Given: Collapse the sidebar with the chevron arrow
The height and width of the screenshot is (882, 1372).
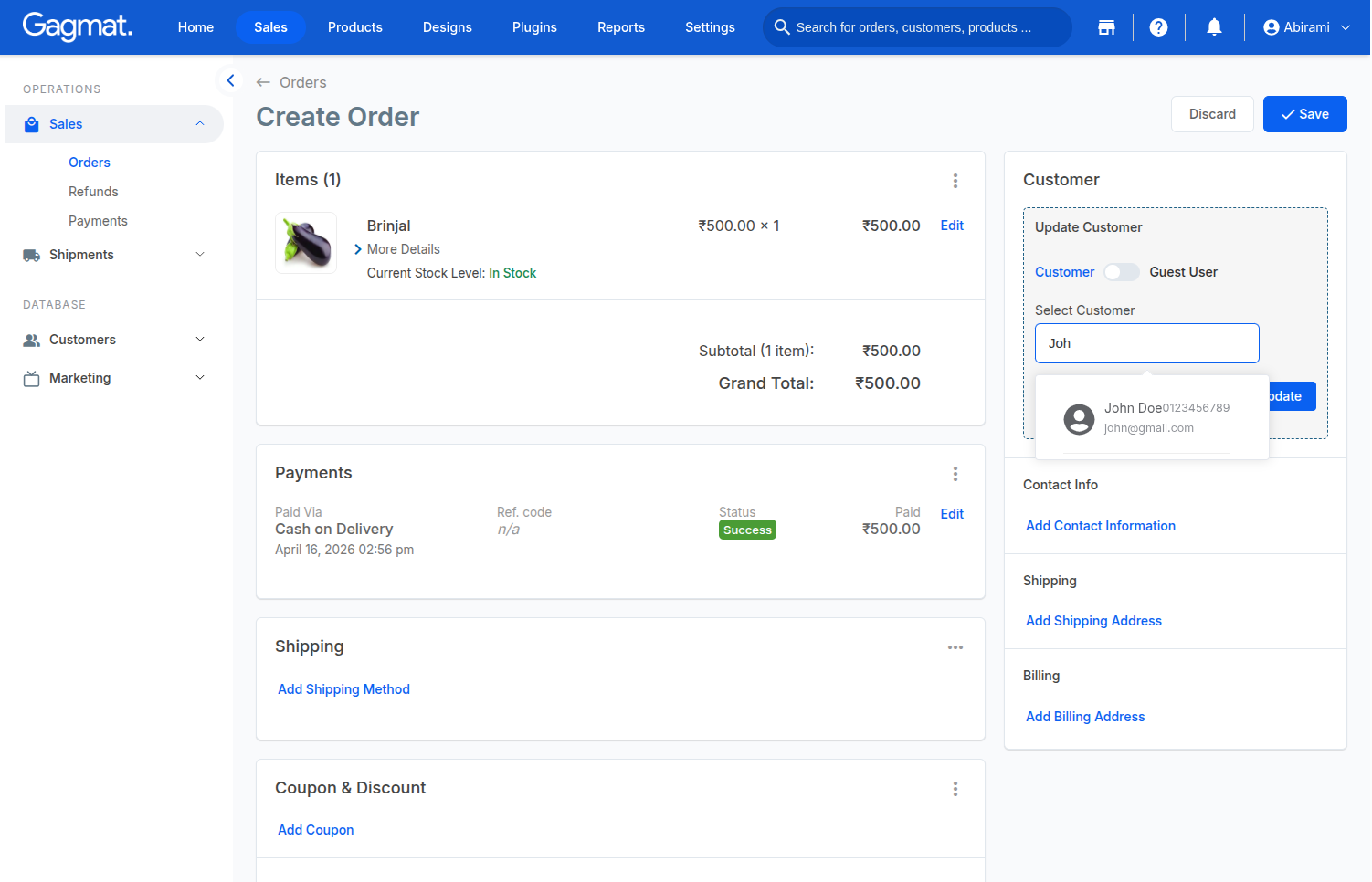Looking at the screenshot, I should pyautogui.click(x=230, y=80).
